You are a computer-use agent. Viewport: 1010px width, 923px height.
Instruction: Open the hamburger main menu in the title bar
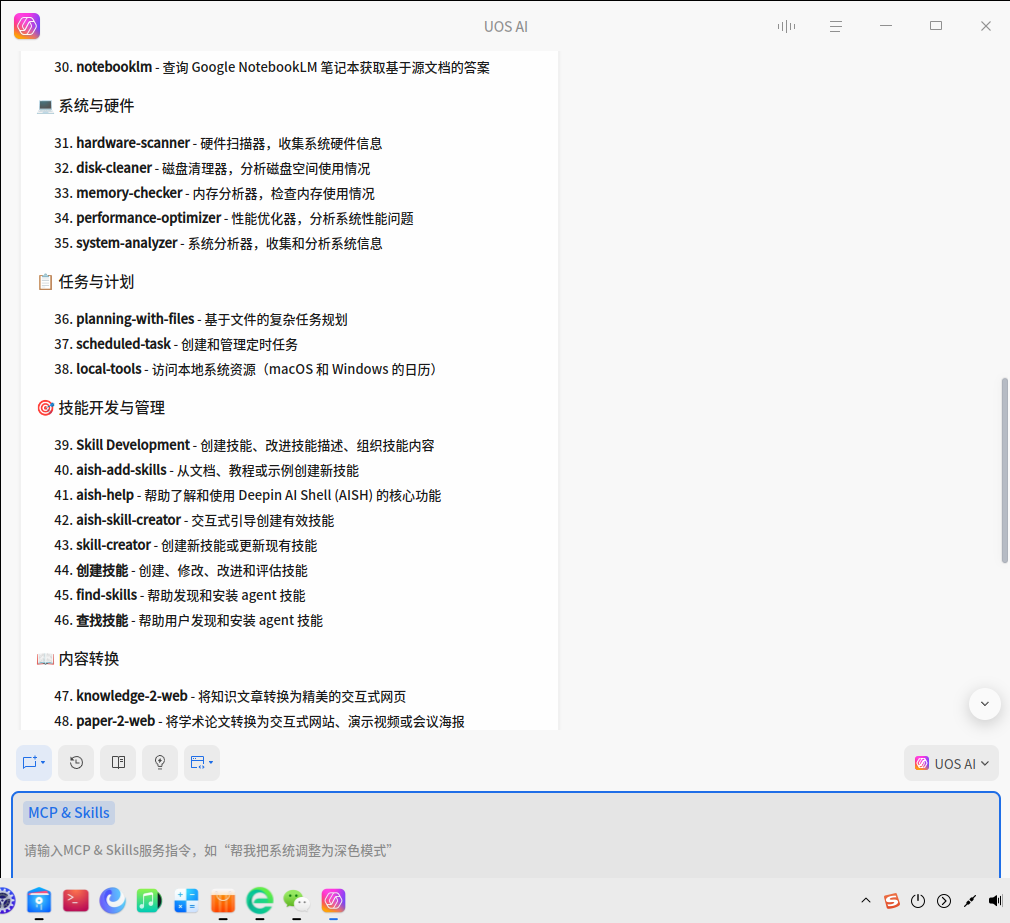[x=836, y=26]
